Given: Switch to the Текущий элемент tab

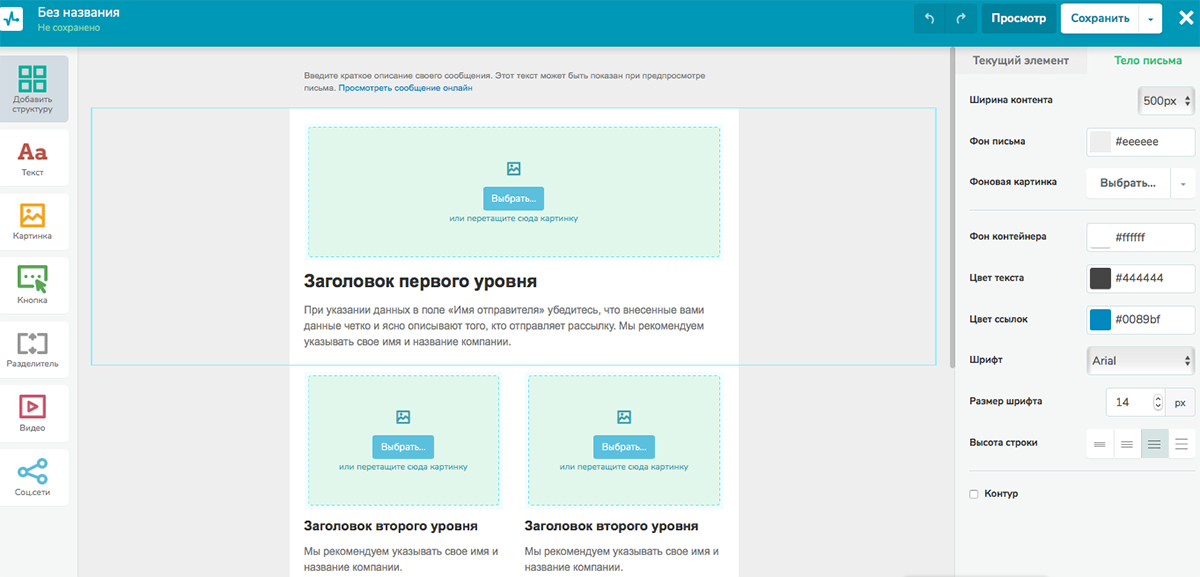Looking at the screenshot, I should [x=1023, y=60].
